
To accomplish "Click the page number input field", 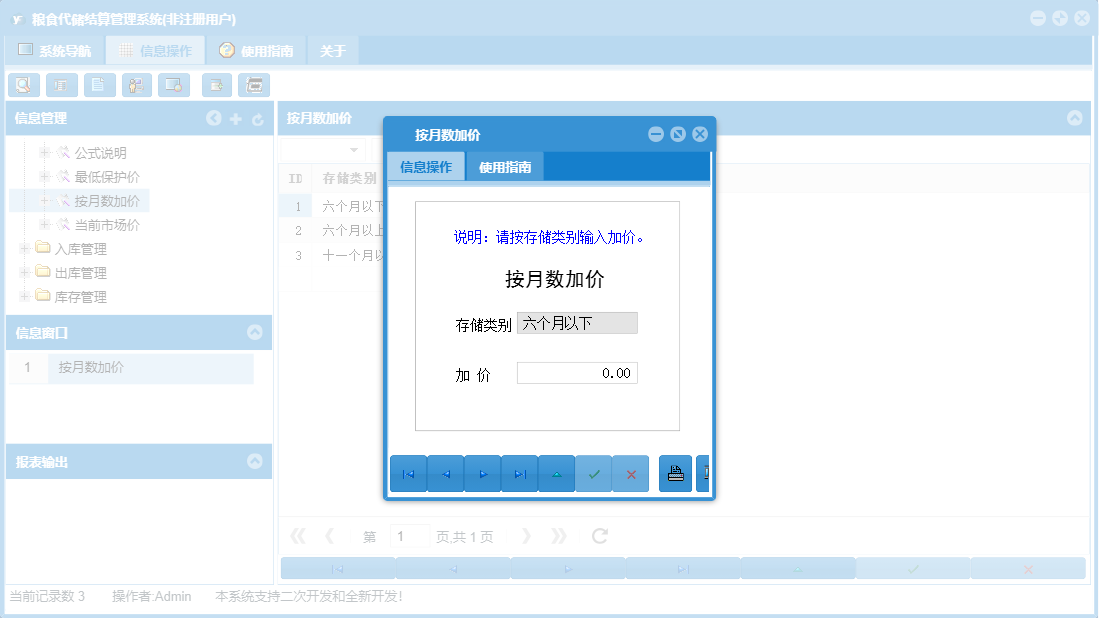I will click(x=409, y=536).
